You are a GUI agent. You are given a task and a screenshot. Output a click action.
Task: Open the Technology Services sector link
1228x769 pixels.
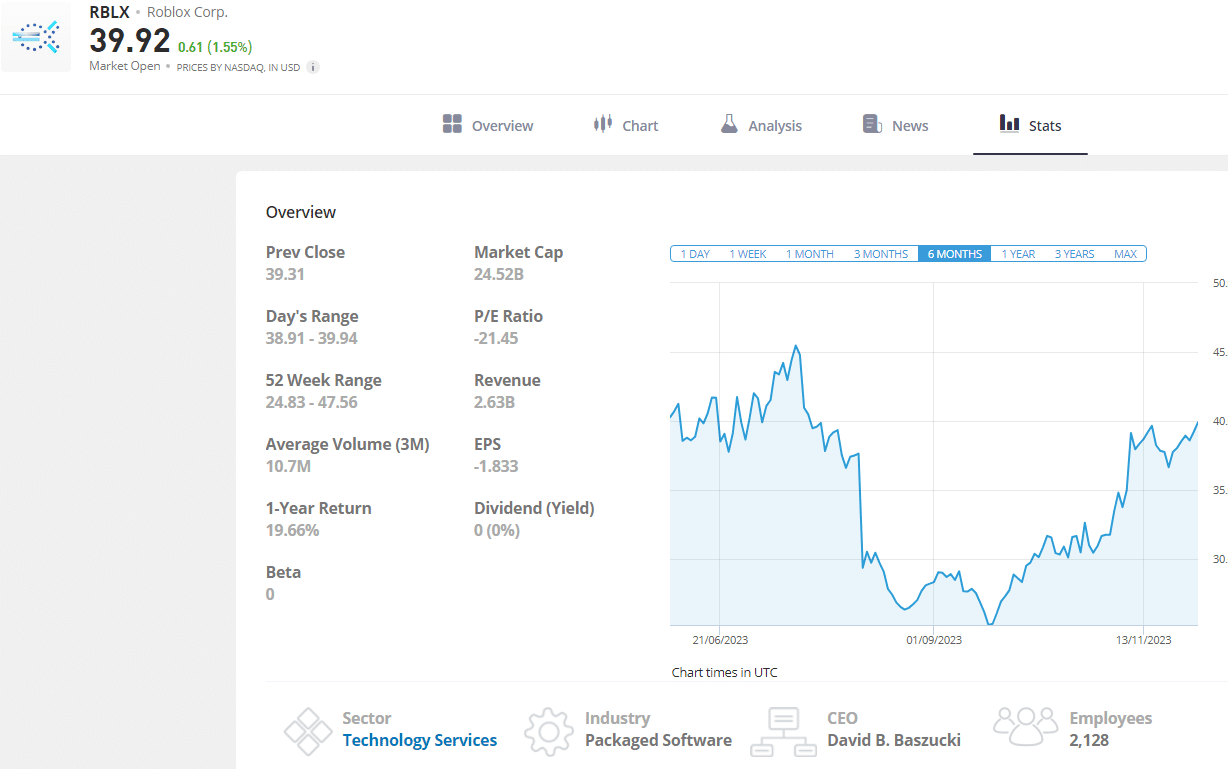point(420,740)
